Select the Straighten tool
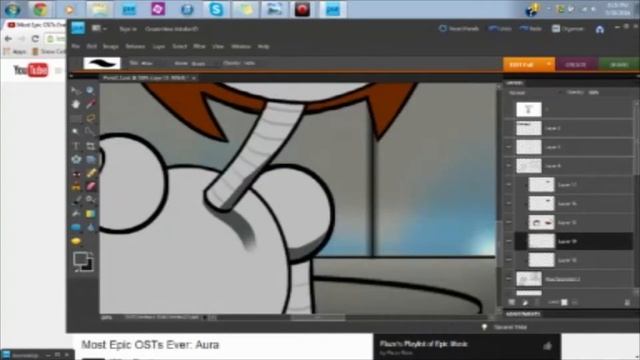640x360 pixels. click(x=90, y=160)
